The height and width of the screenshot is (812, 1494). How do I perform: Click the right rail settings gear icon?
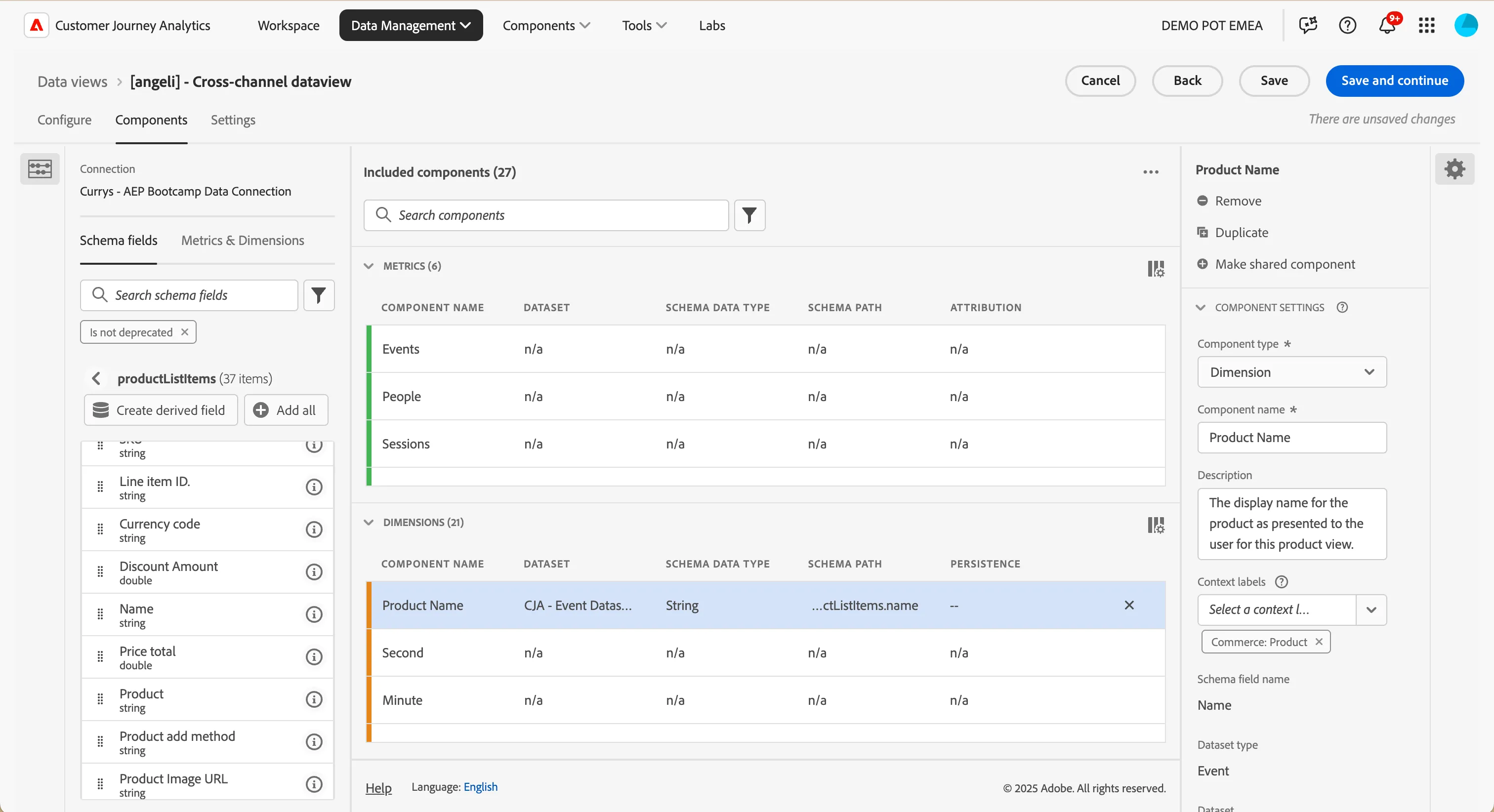1454,169
